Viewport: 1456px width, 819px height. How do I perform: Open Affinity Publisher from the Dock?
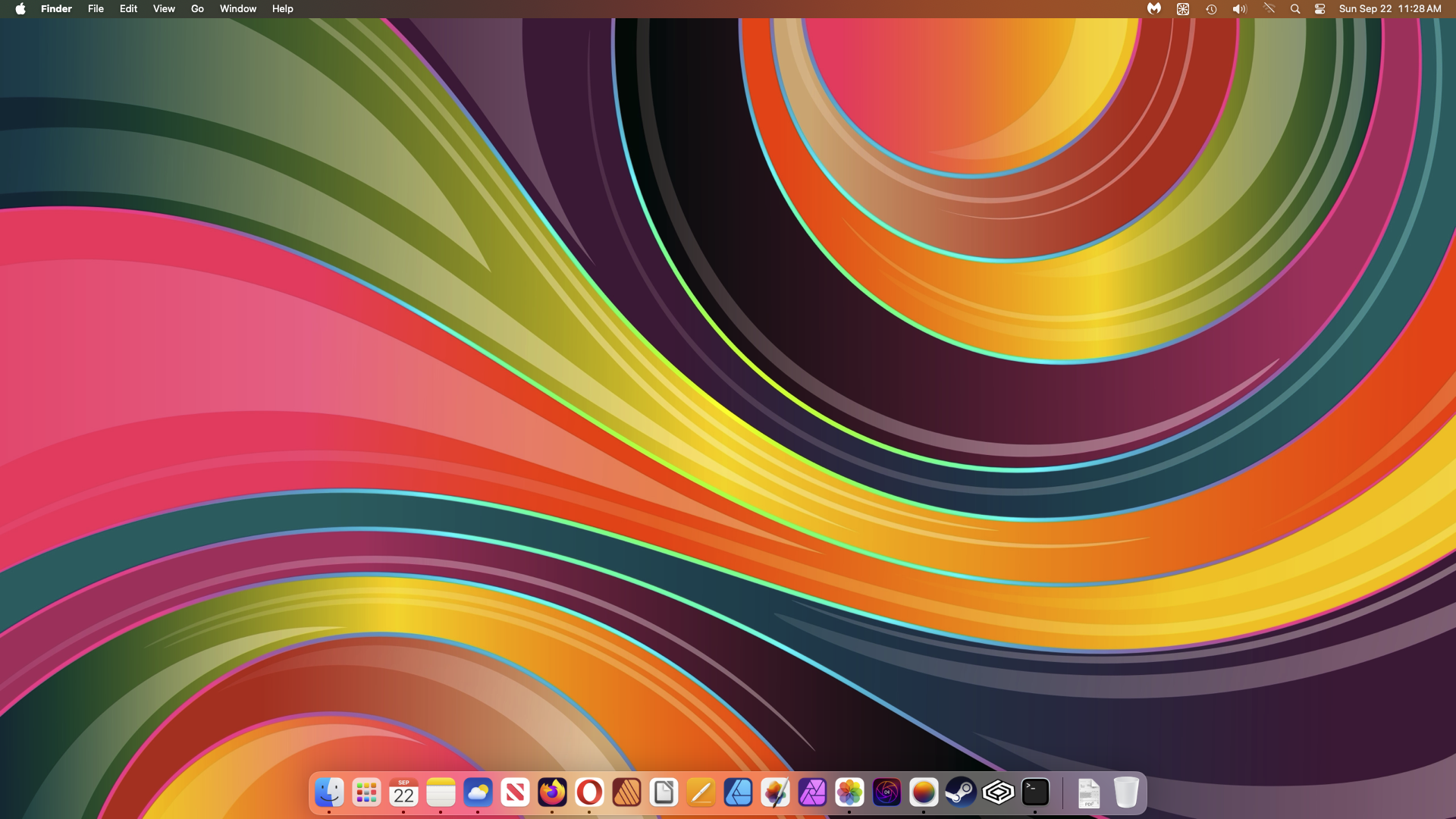pyautogui.click(x=626, y=792)
